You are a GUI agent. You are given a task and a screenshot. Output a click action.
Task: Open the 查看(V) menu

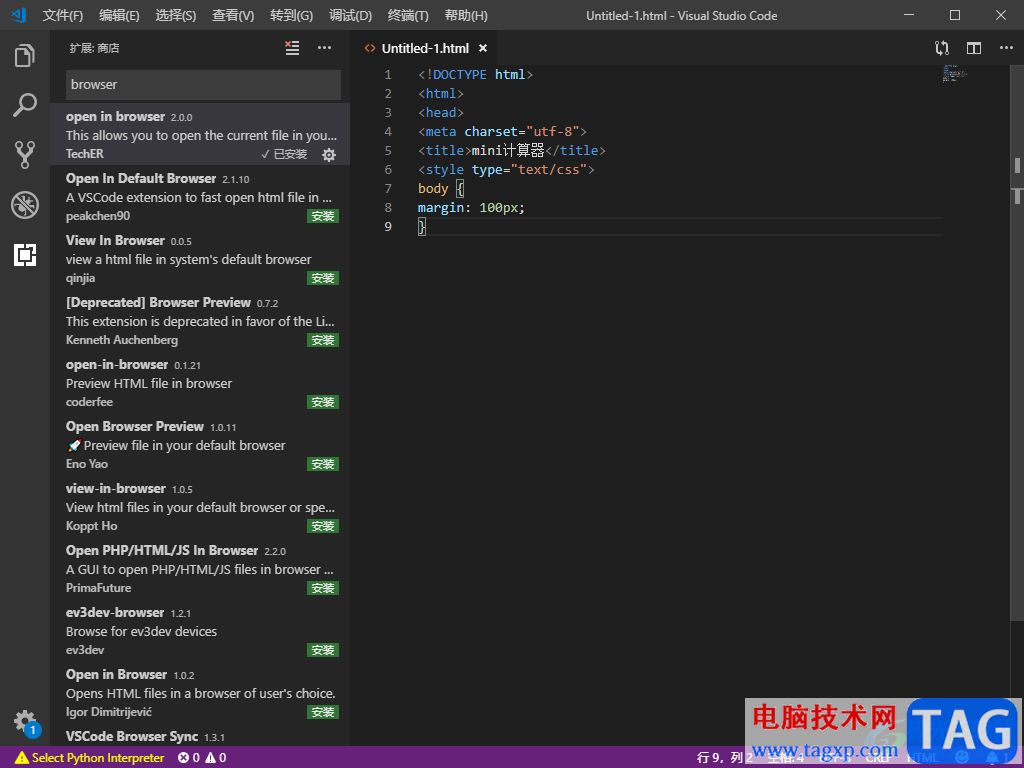(x=233, y=15)
